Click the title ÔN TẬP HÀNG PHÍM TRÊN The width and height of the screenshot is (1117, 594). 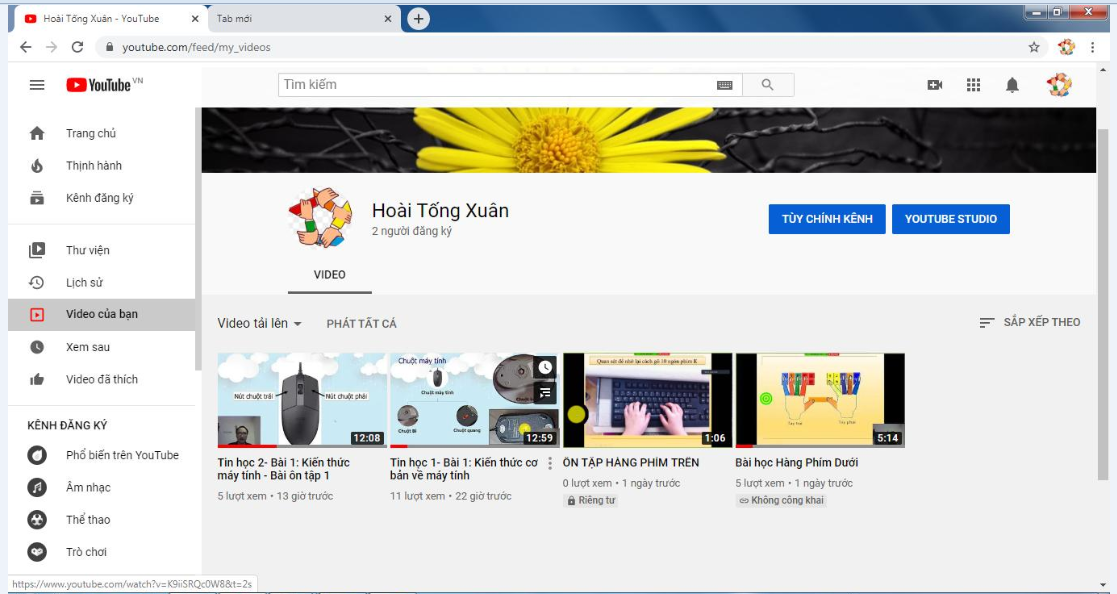coord(631,462)
